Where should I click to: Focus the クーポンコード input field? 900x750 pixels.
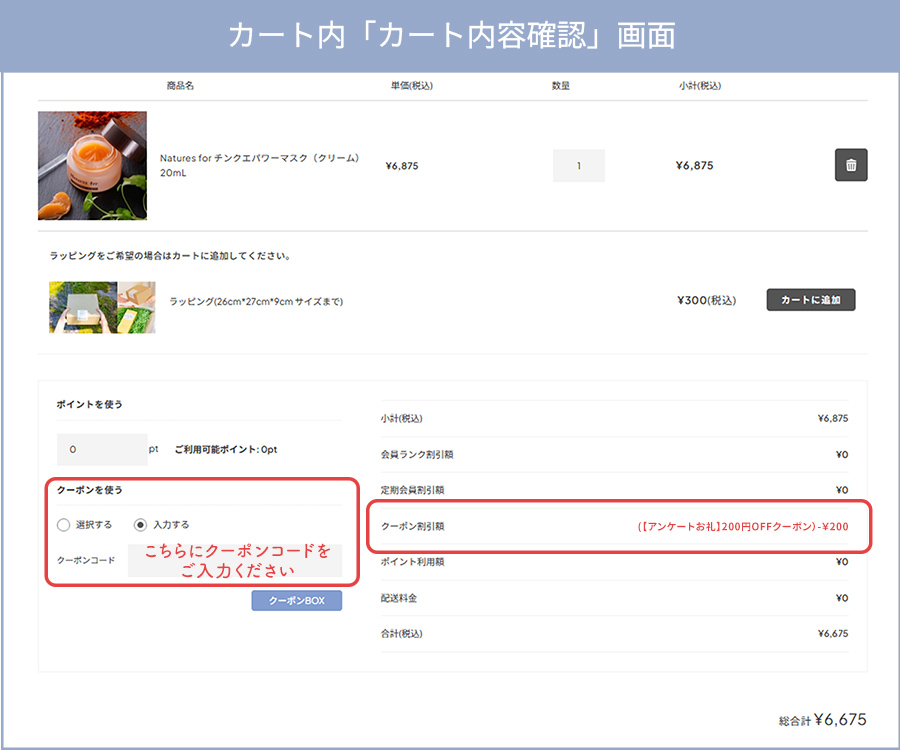(235, 560)
